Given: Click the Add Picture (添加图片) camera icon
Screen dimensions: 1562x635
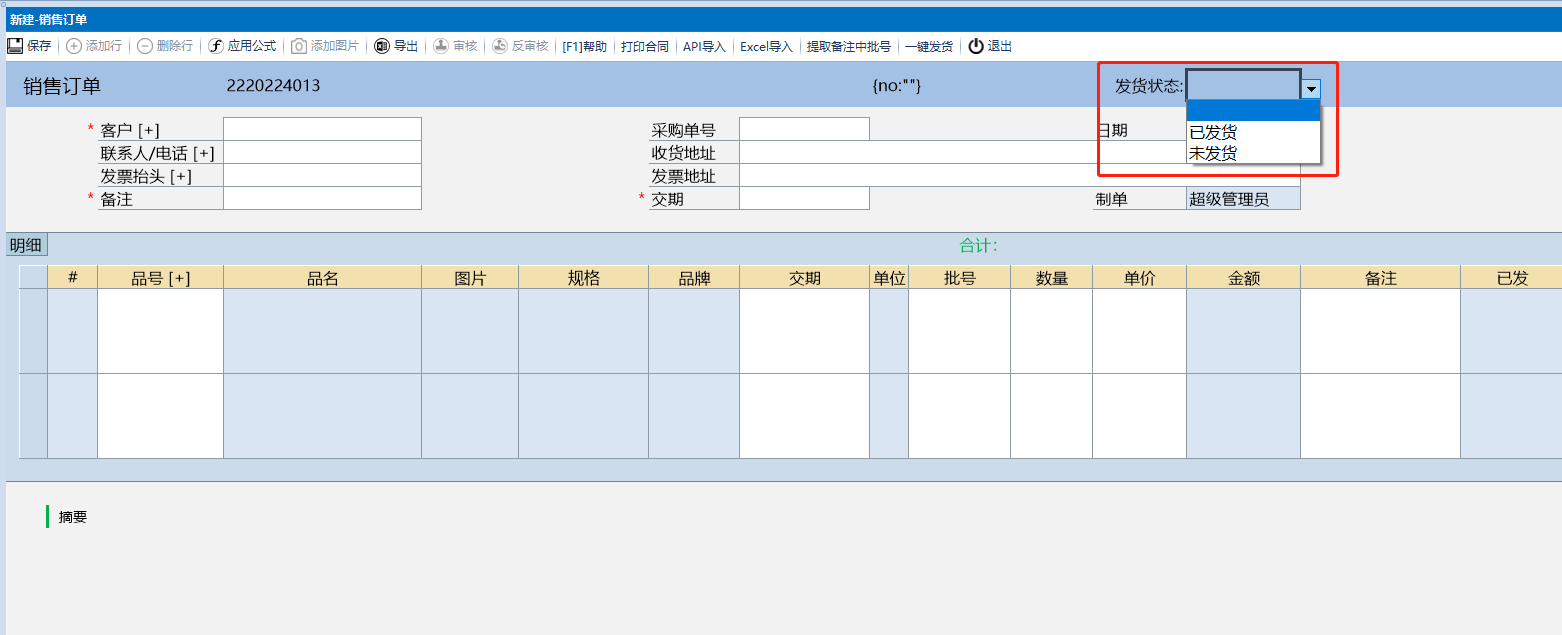Looking at the screenshot, I should 299,46.
